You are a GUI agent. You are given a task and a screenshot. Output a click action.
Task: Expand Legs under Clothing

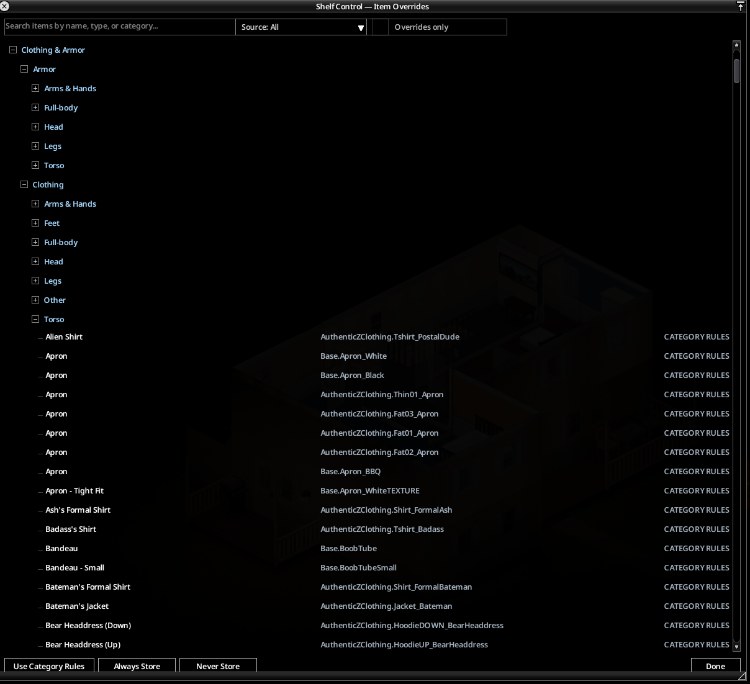coord(35,281)
